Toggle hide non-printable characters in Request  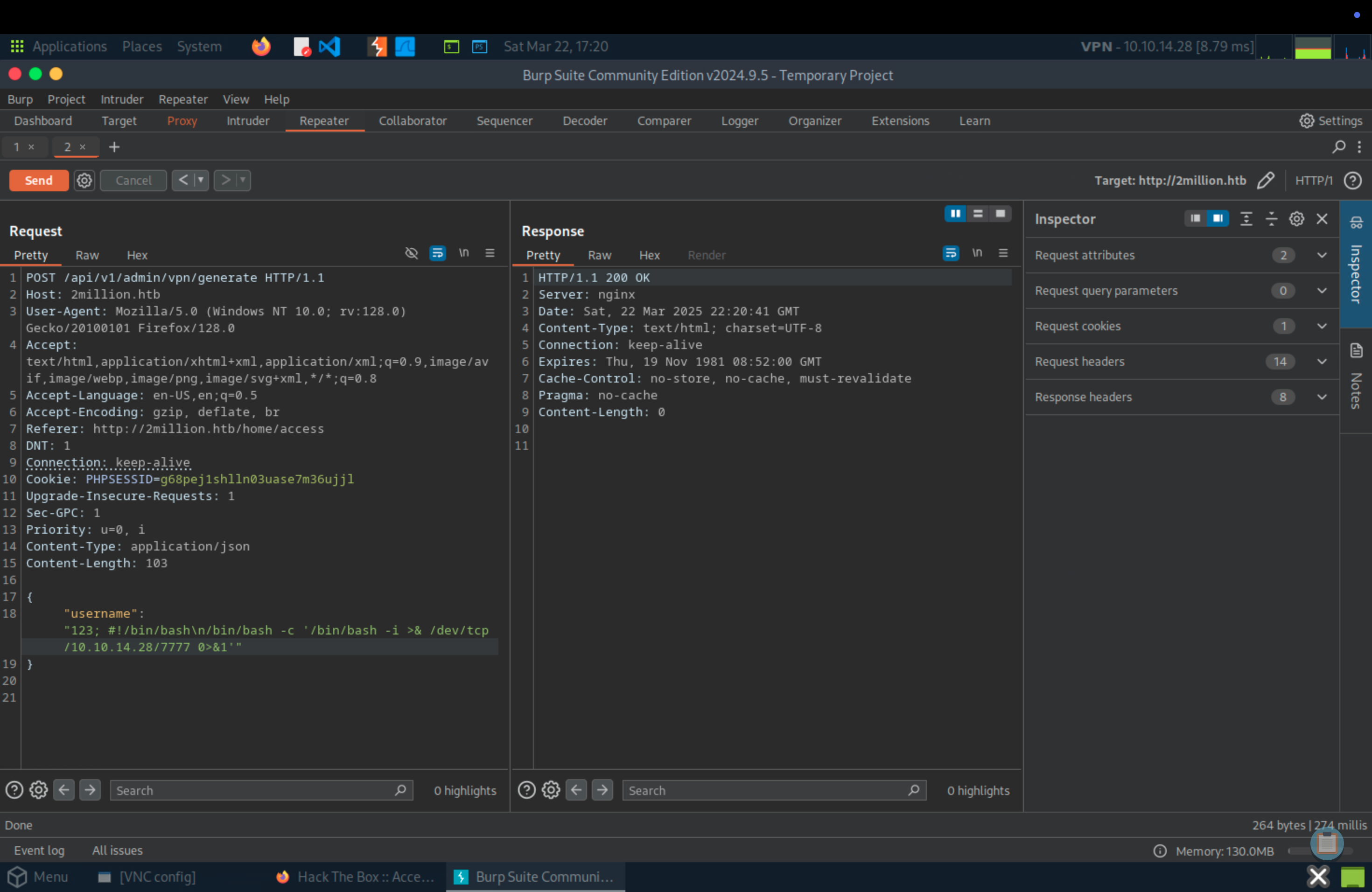coord(411,252)
